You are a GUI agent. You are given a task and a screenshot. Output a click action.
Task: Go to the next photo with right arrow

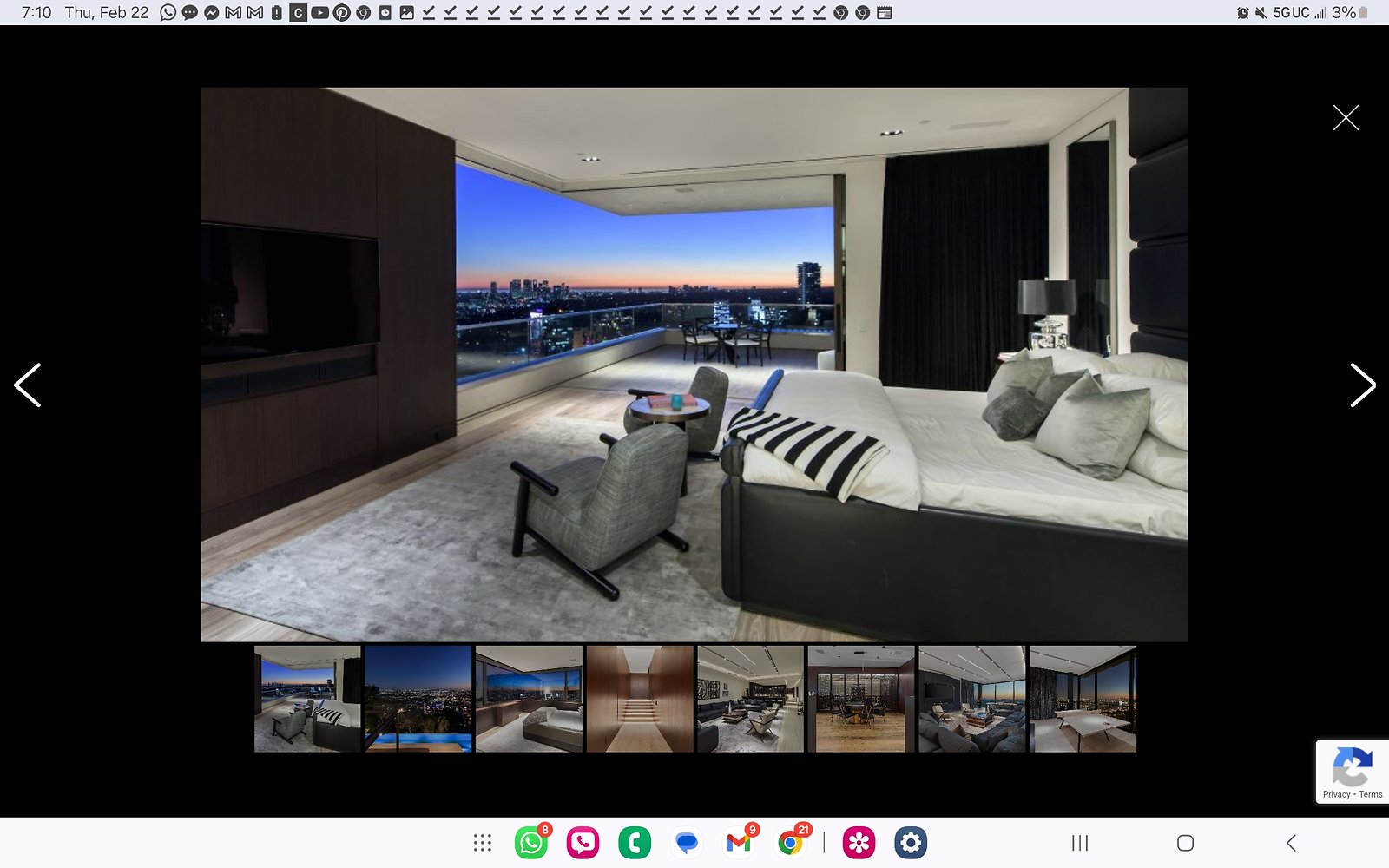coord(1362,385)
